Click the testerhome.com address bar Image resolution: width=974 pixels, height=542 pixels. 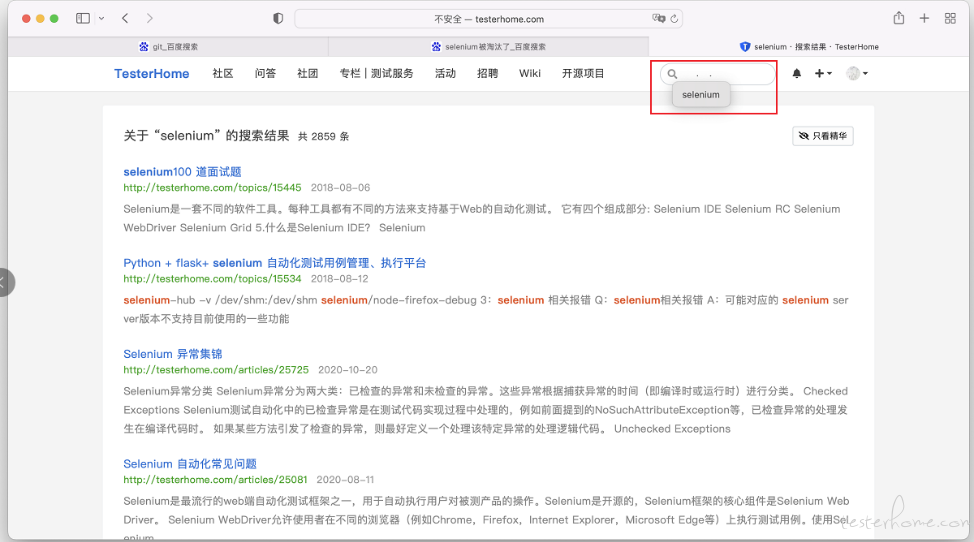(x=488, y=19)
